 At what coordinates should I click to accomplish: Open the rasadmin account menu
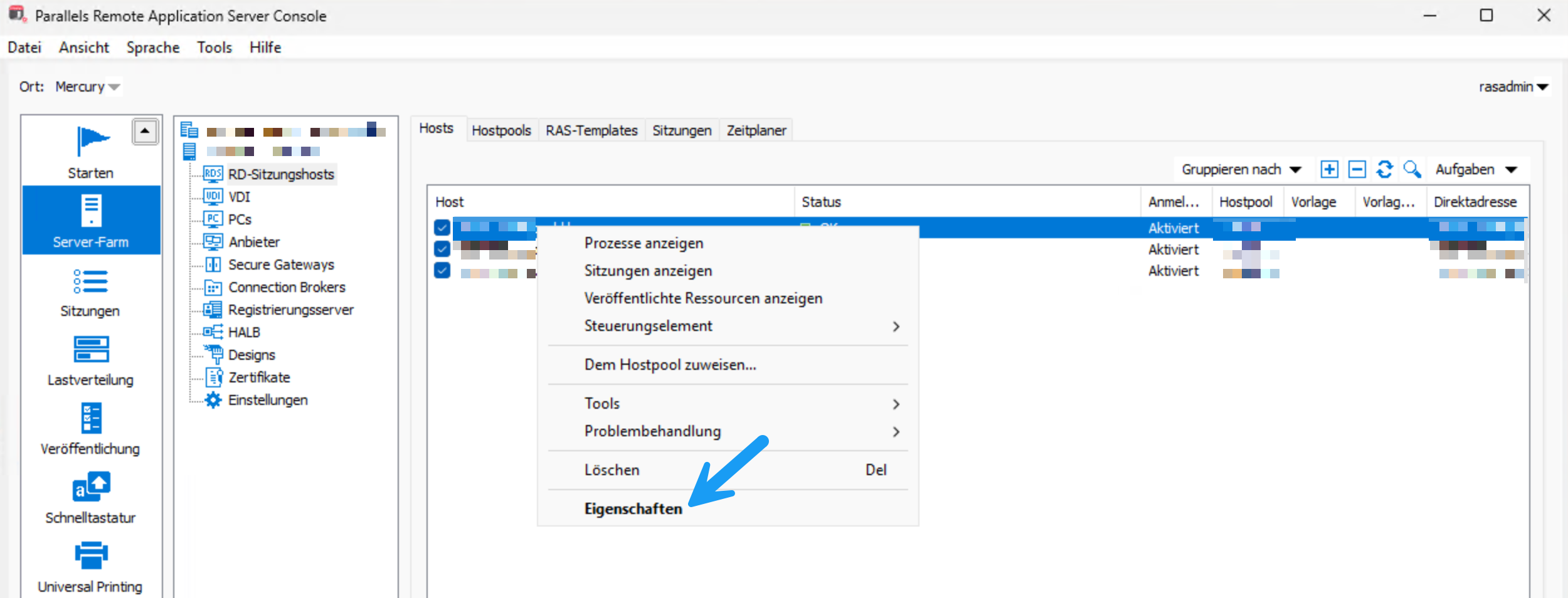[x=1513, y=87]
